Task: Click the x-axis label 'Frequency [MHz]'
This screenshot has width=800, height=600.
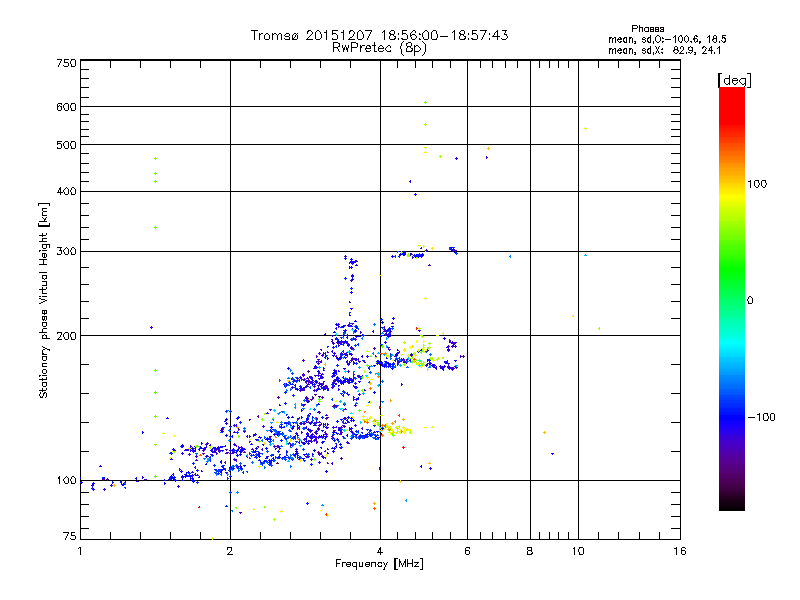Action: (379, 564)
